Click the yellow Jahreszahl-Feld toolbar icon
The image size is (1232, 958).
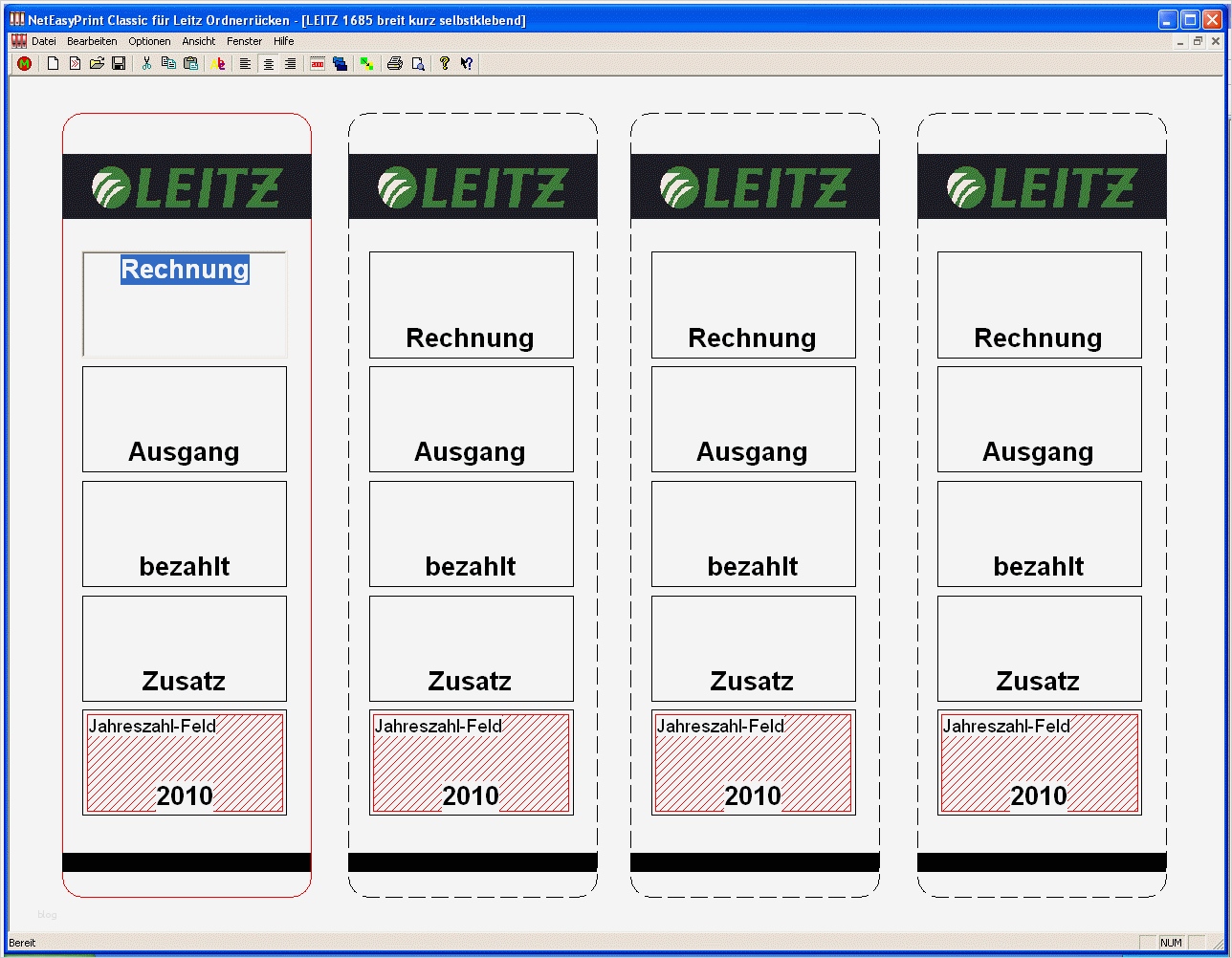(x=366, y=63)
